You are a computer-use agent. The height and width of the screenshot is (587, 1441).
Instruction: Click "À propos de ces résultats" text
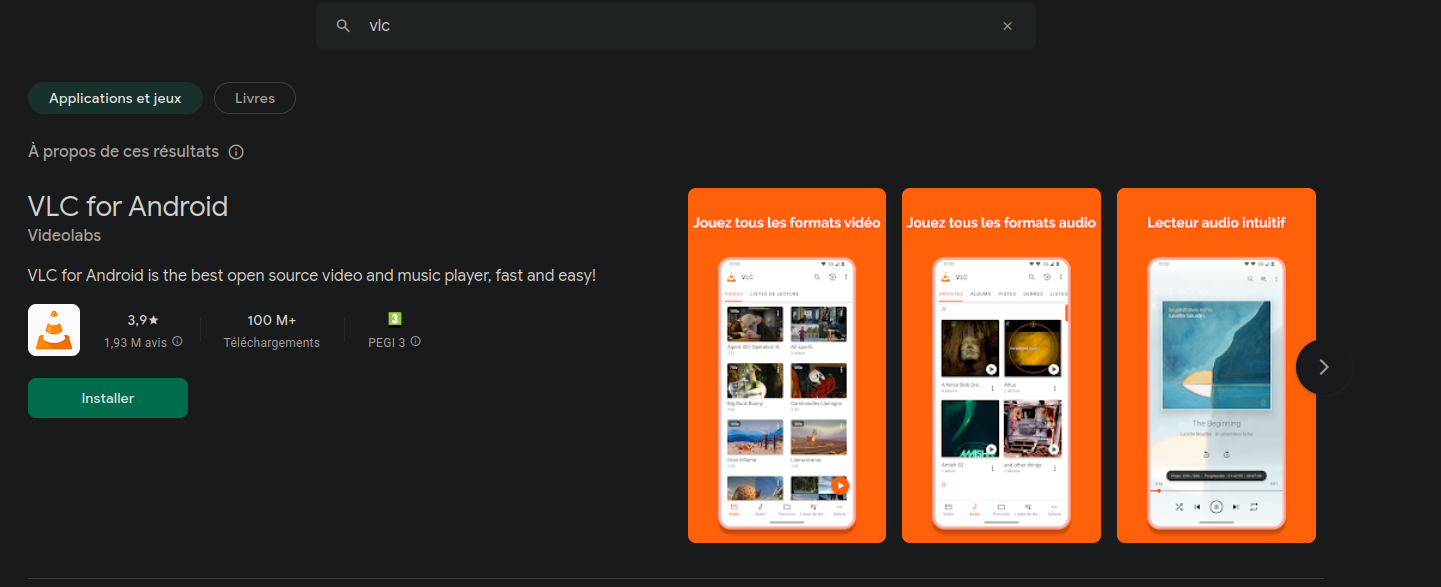(x=123, y=152)
